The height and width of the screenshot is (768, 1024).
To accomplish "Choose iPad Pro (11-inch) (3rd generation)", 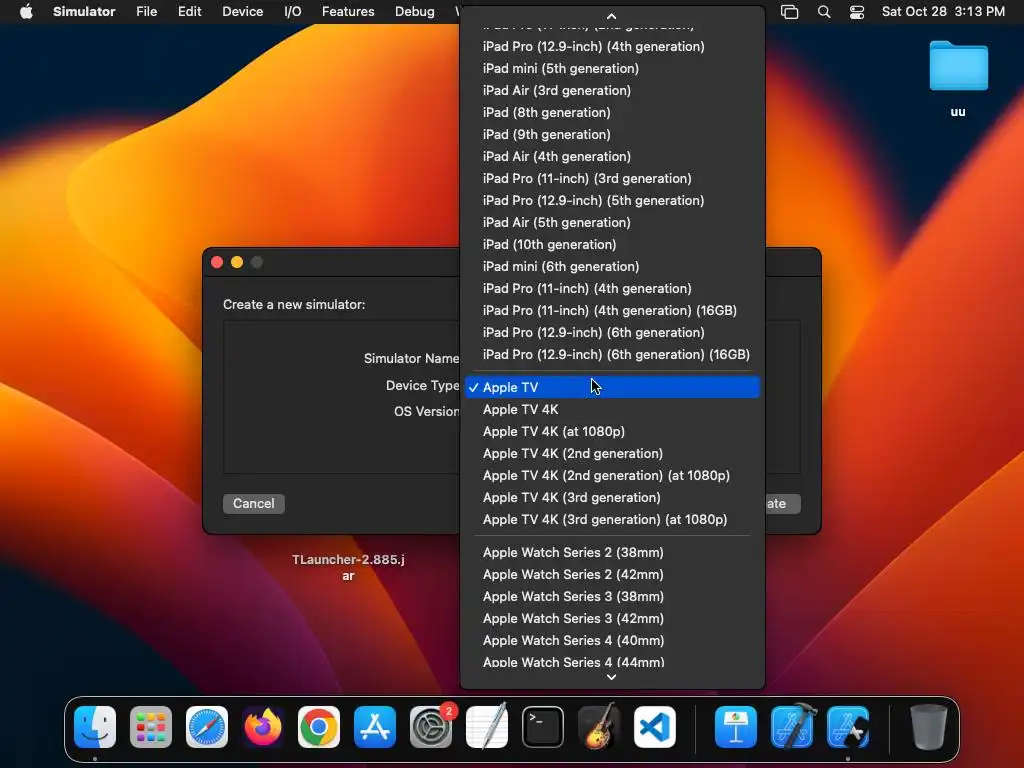I will 612,178.
